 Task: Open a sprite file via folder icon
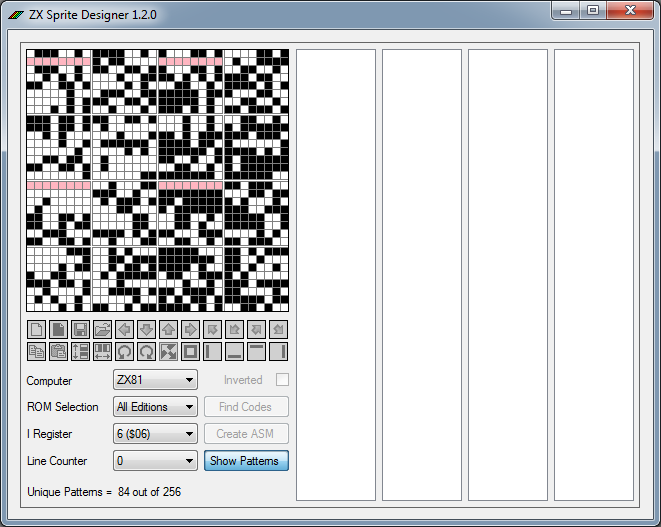(102, 329)
